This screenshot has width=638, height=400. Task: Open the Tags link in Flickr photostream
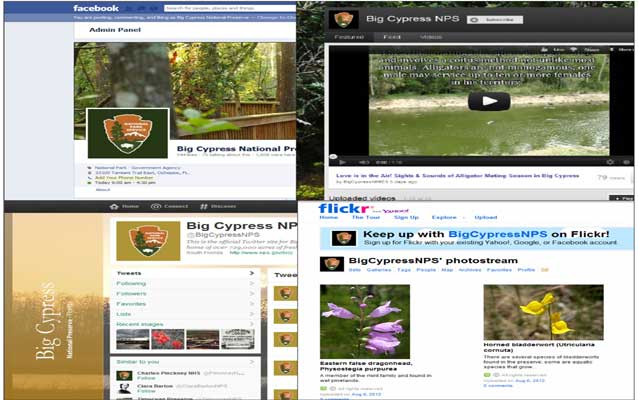404,270
